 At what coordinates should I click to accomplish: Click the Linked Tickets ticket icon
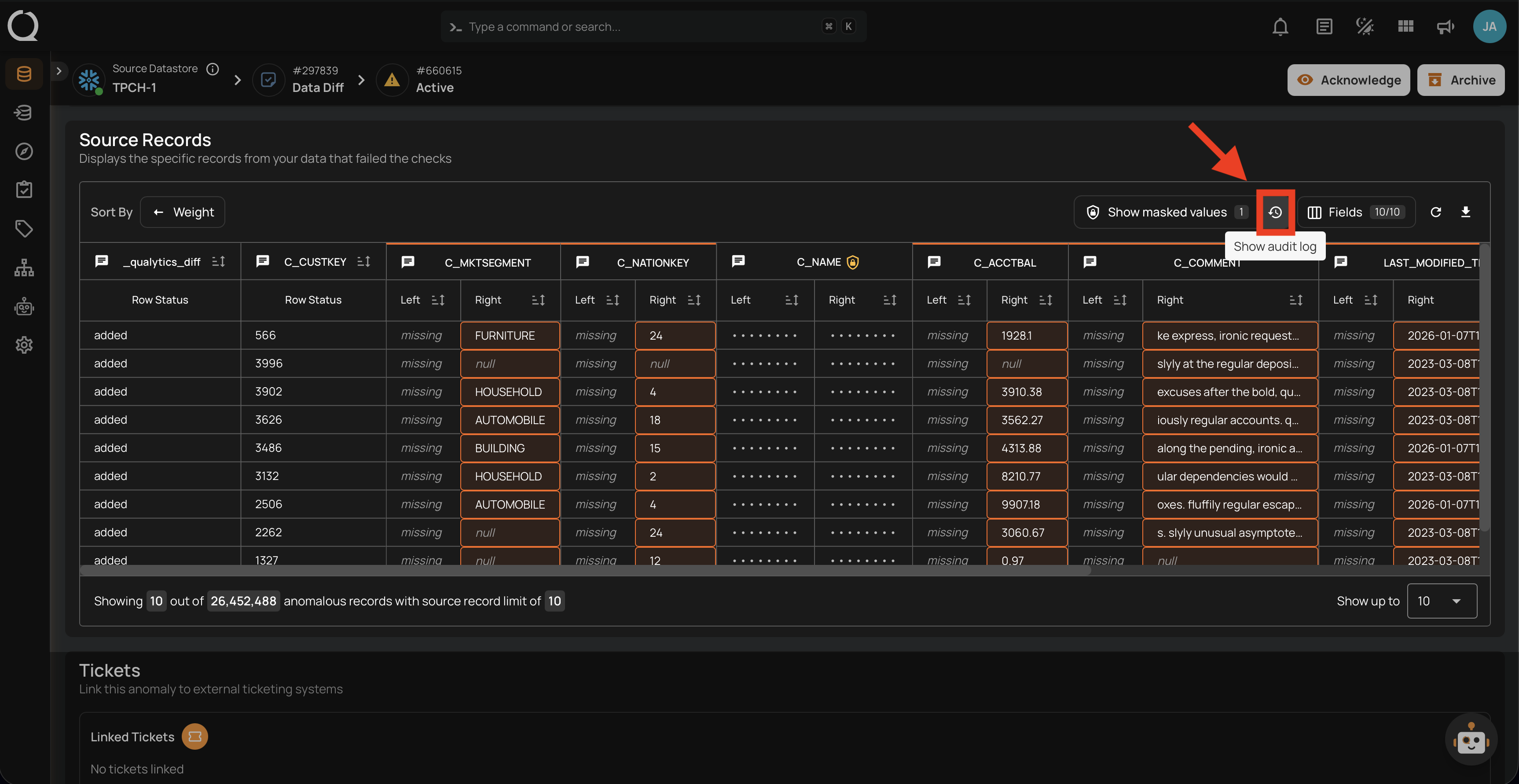(x=194, y=737)
